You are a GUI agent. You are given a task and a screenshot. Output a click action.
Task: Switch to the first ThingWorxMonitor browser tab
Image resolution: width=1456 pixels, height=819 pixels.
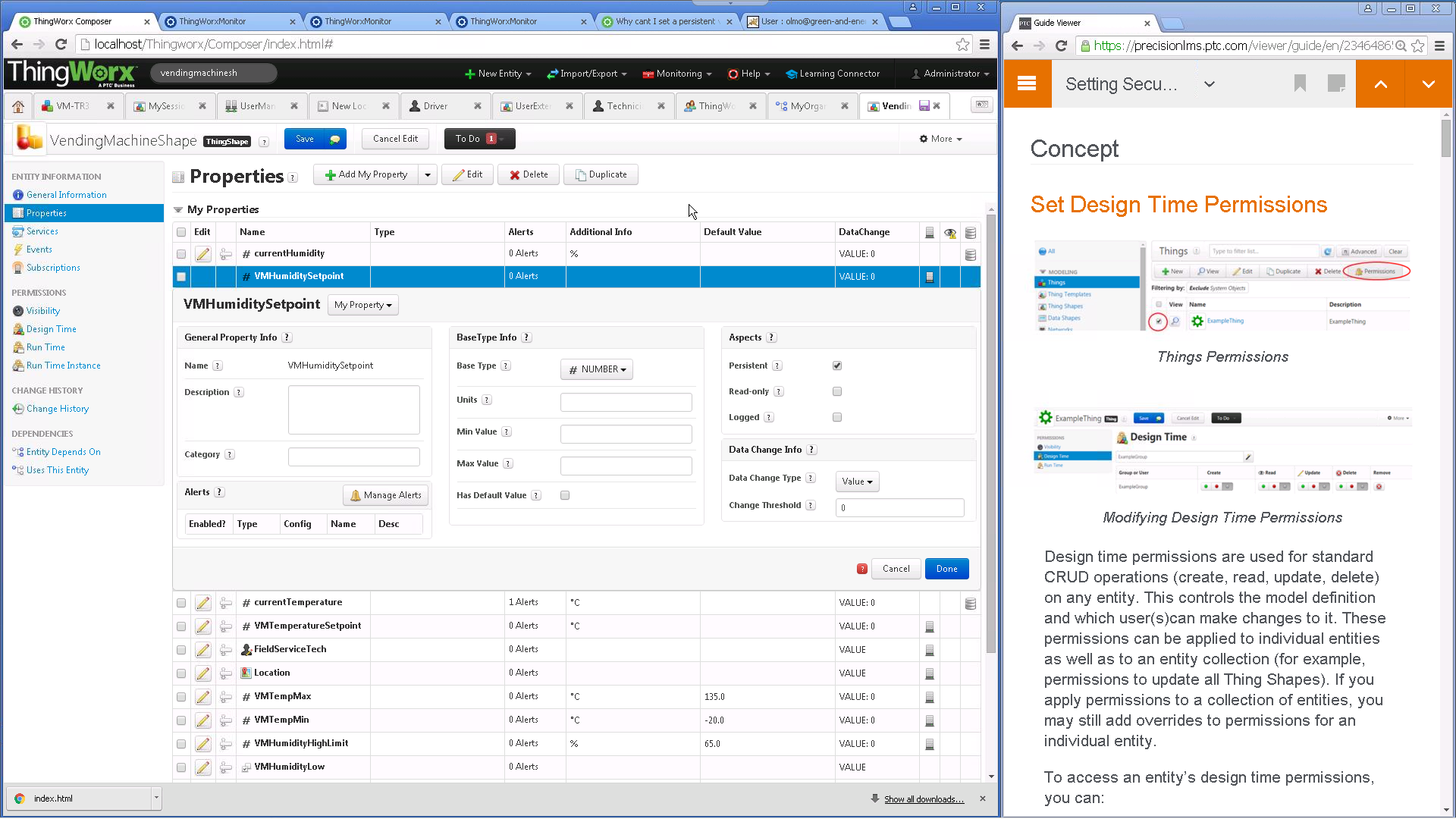pyautogui.click(x=227, y=21)
